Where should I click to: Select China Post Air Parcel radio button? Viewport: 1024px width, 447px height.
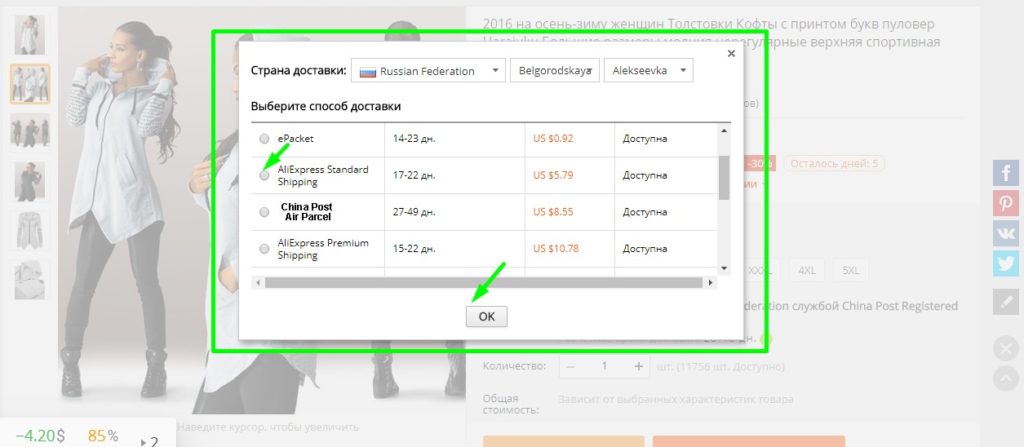264,212
